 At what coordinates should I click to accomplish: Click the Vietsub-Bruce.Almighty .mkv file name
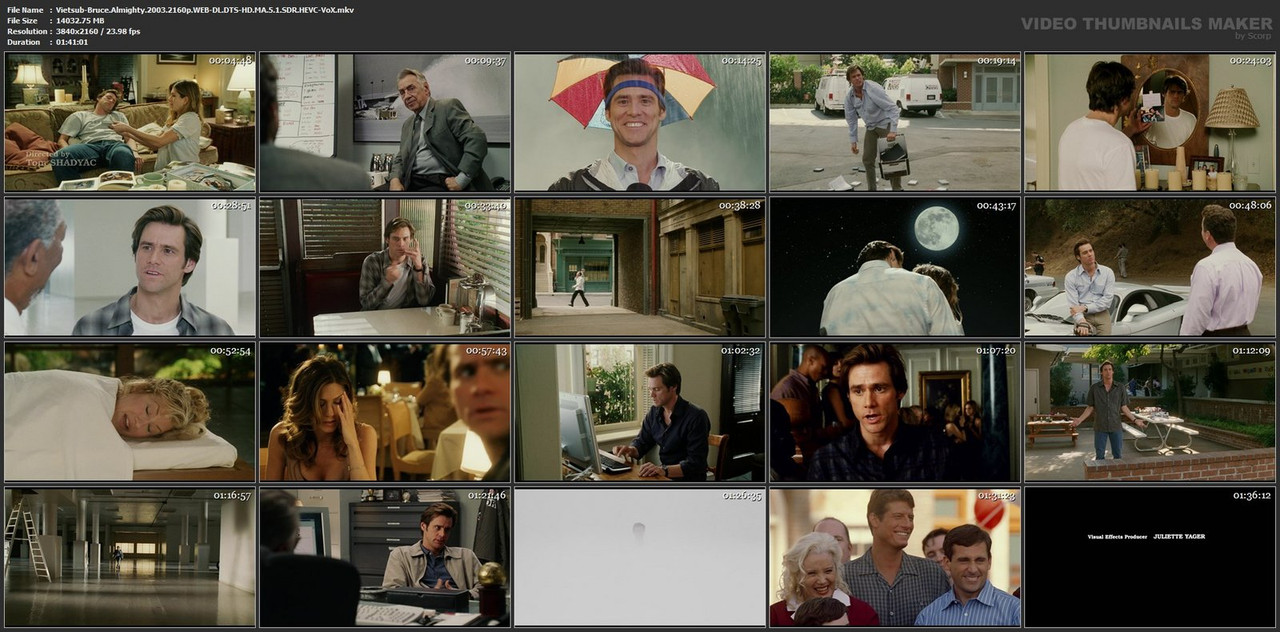pos(204,10)
